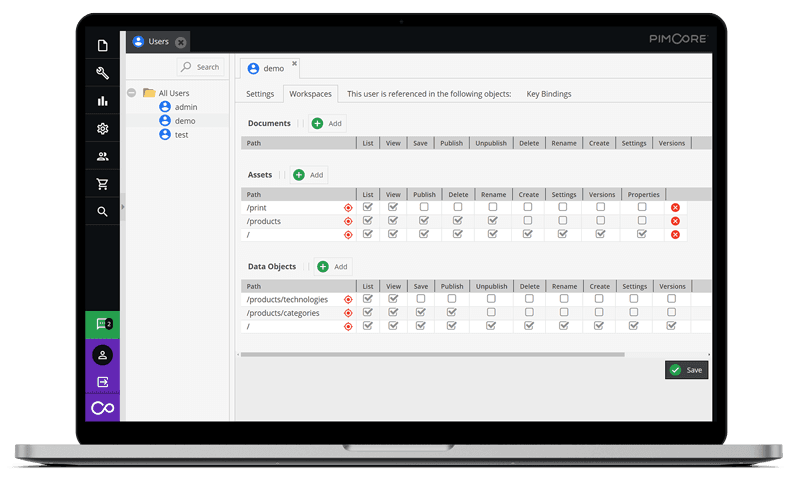This screenshot has height=487, width=800.
Task: Enable Publish checkbox for /print asset
Action: (x=423, y=207)
